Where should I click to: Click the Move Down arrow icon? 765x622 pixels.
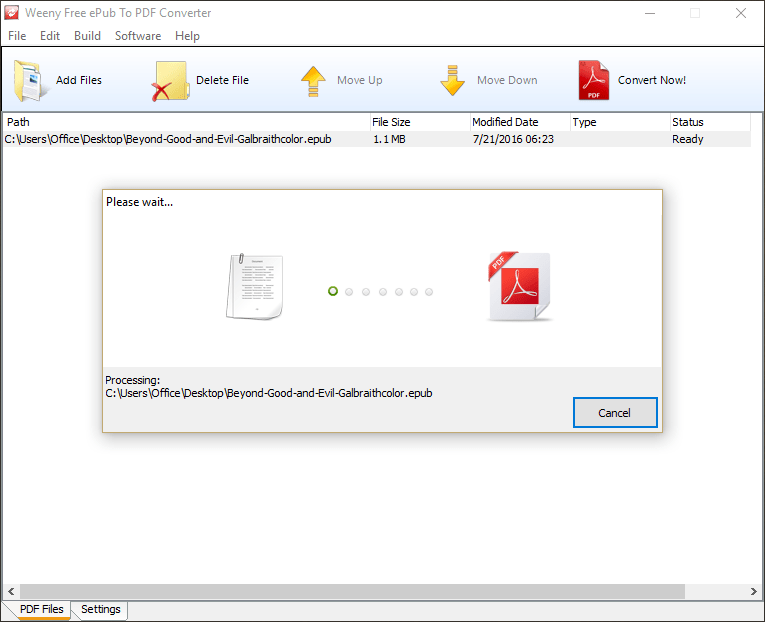[x=452, y=80]
